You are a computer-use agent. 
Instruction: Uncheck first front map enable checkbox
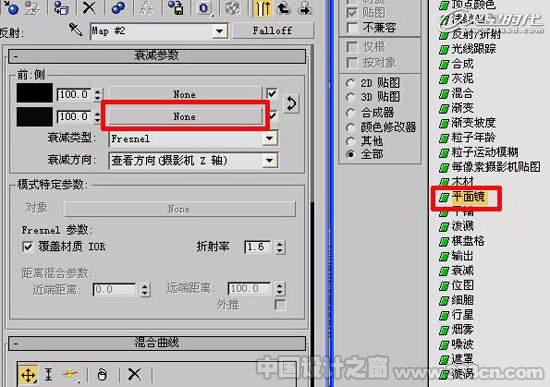pos(272,94)
